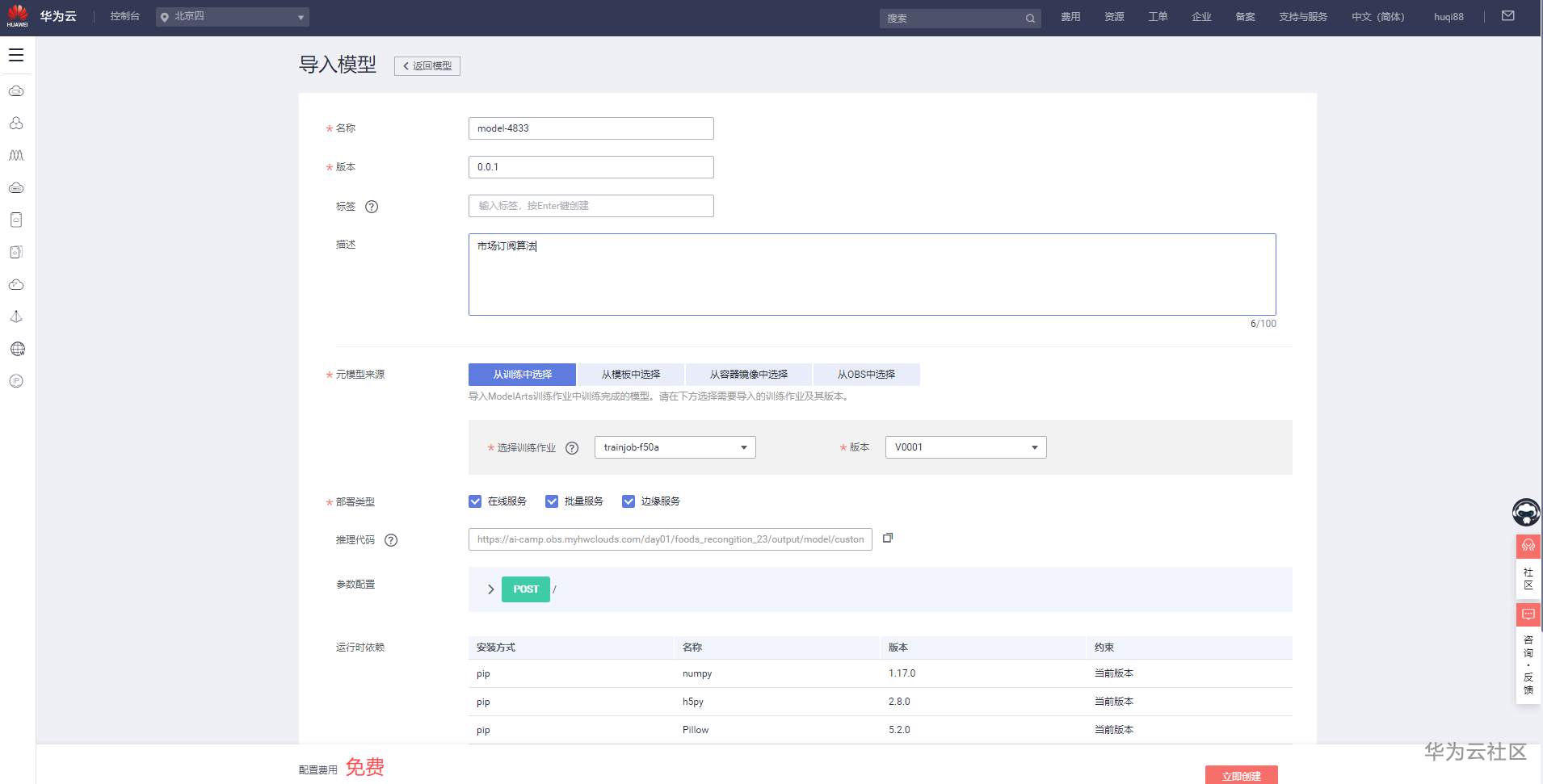Click the 安装方式 column header

[496, 648]
